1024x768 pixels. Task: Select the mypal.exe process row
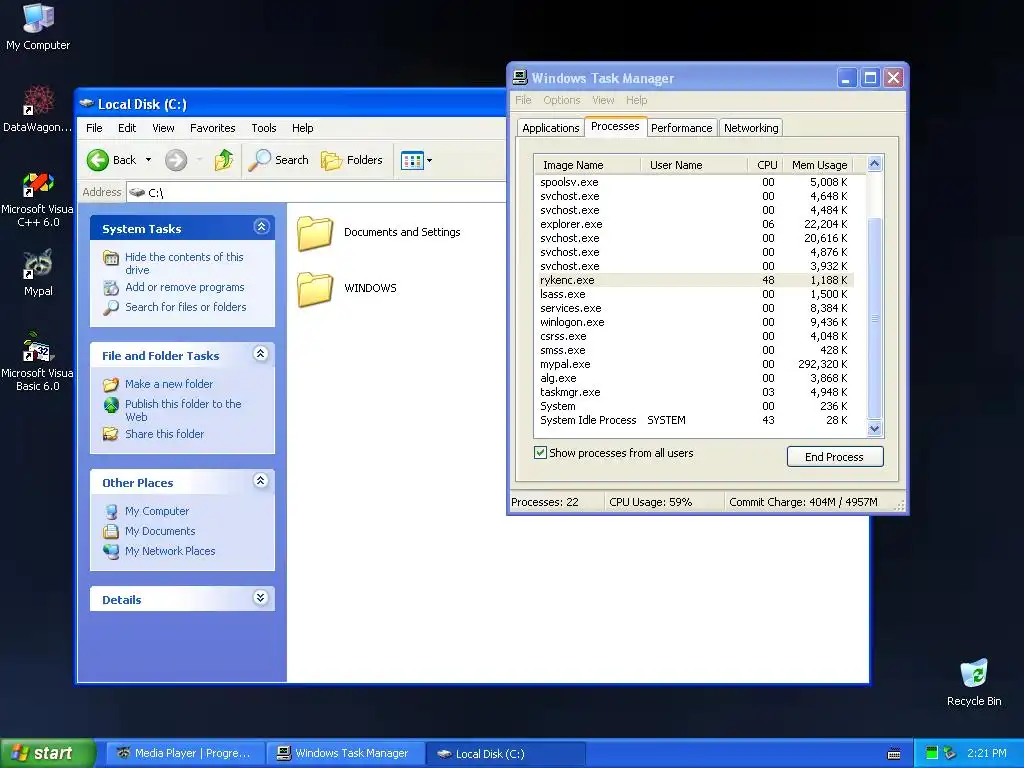point(694,364)
